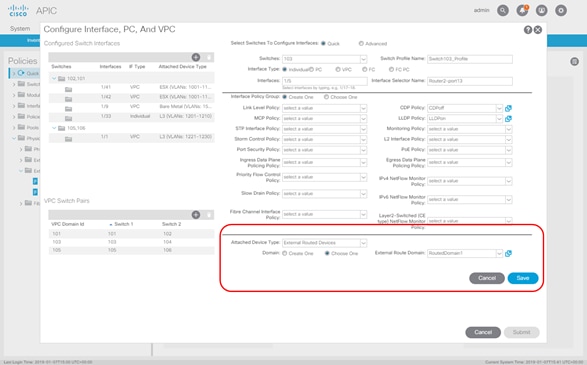Click the Cisco logo
The width and height of the screenshot is (587, 365).
[x=18, y=10]
